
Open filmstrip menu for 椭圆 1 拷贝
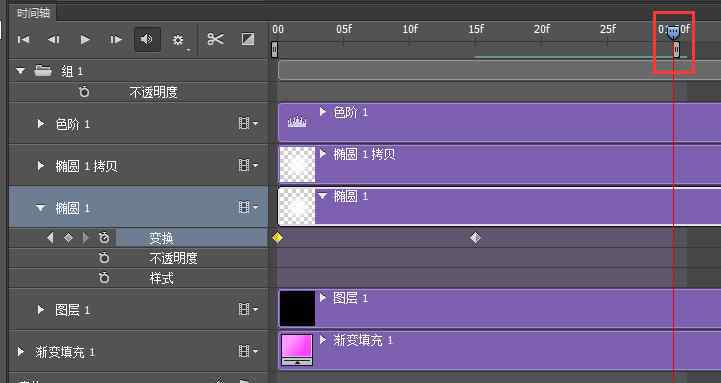click(248, 165)
